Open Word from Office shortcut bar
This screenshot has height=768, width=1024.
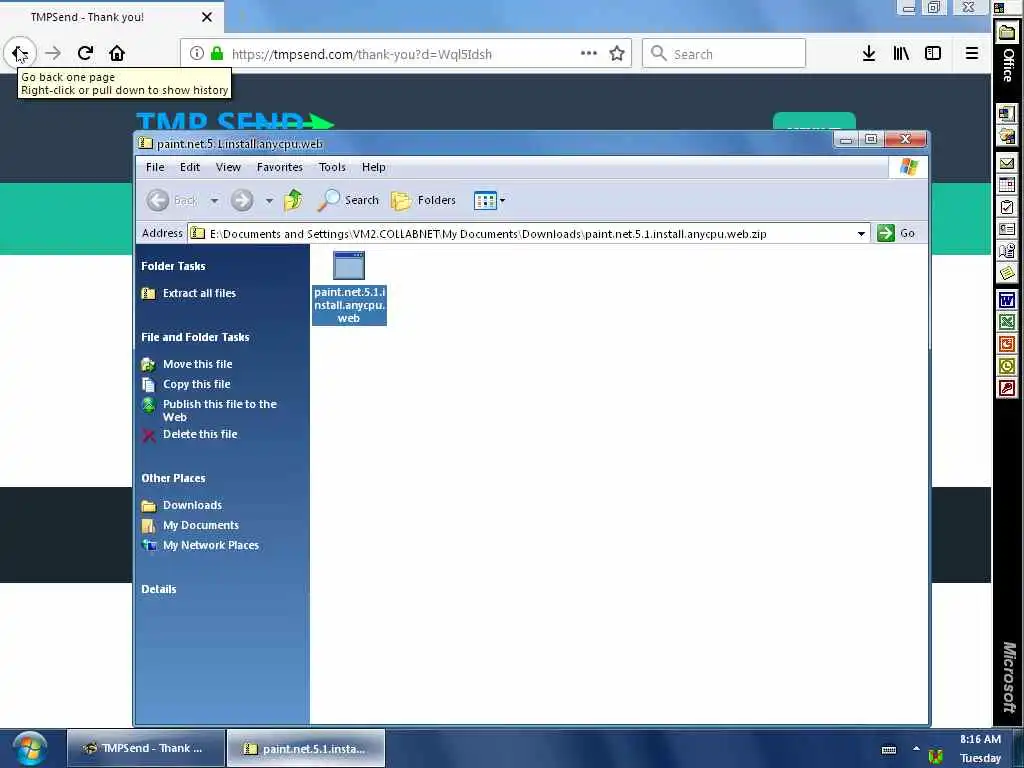tap(1006, 300)
